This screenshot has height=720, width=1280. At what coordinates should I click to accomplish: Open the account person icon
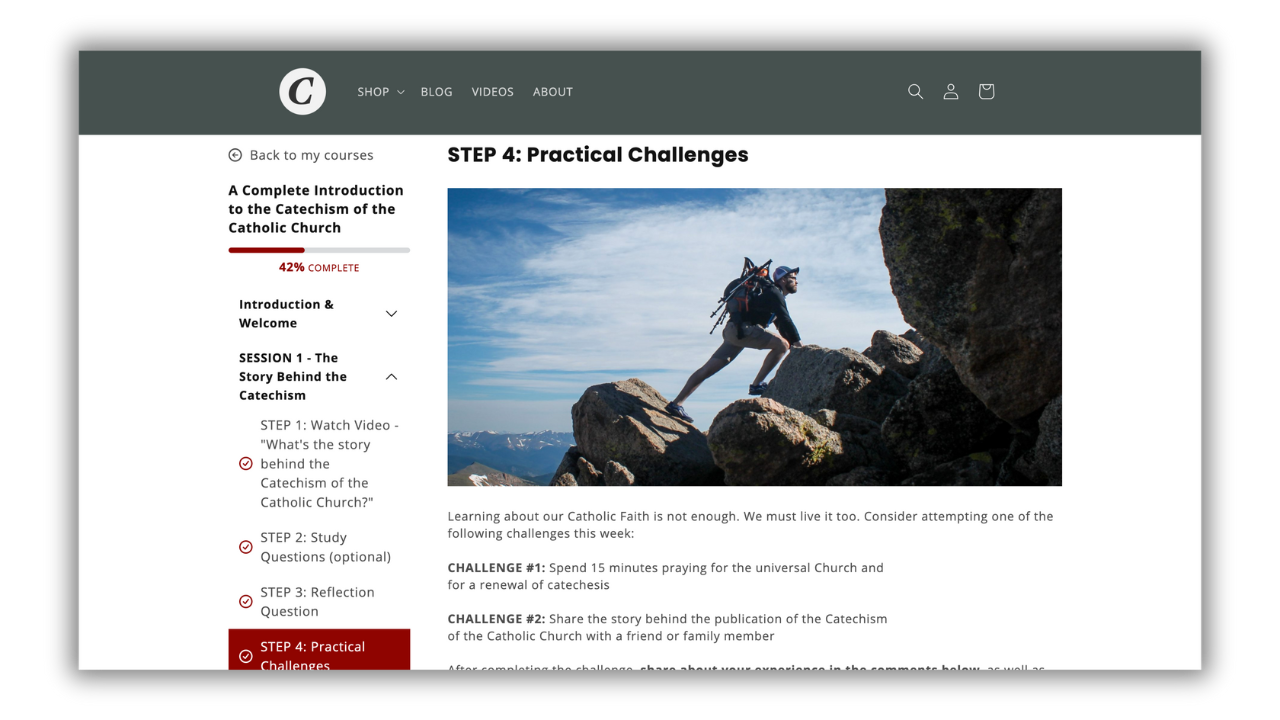click(x=951, y=91)
